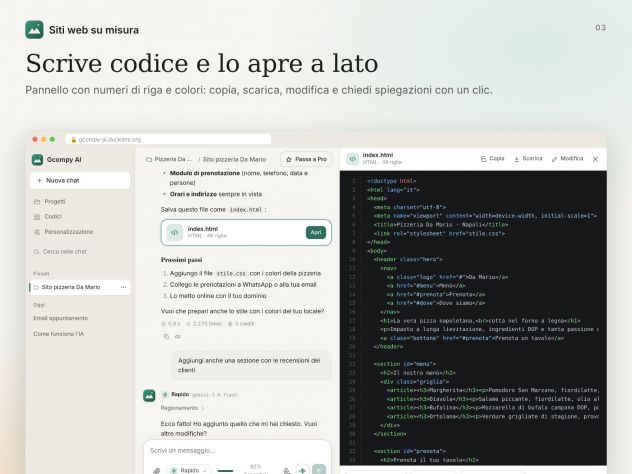Click the Sito pizzeria Da Mario breadcrumb title
This screenshot has width=632, height=474.
click(x=234, y=160)
